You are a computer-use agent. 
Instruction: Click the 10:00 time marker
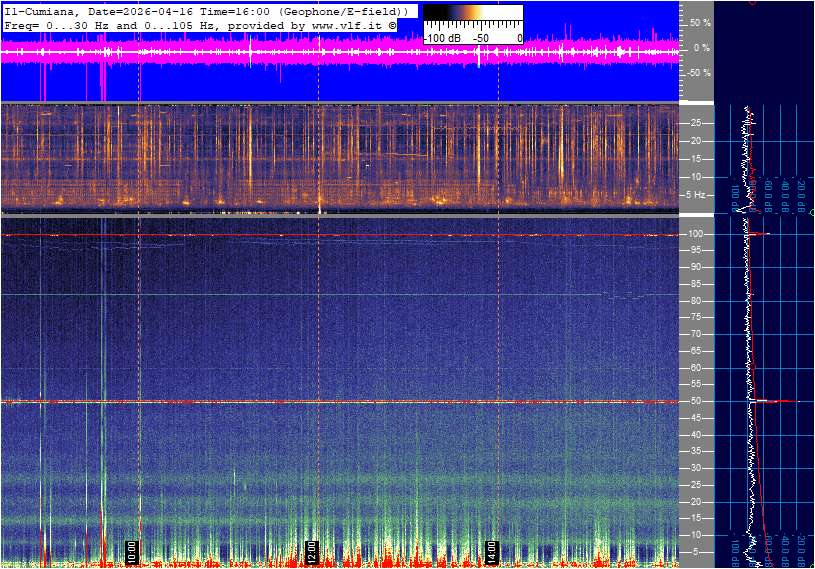[132, 552]
